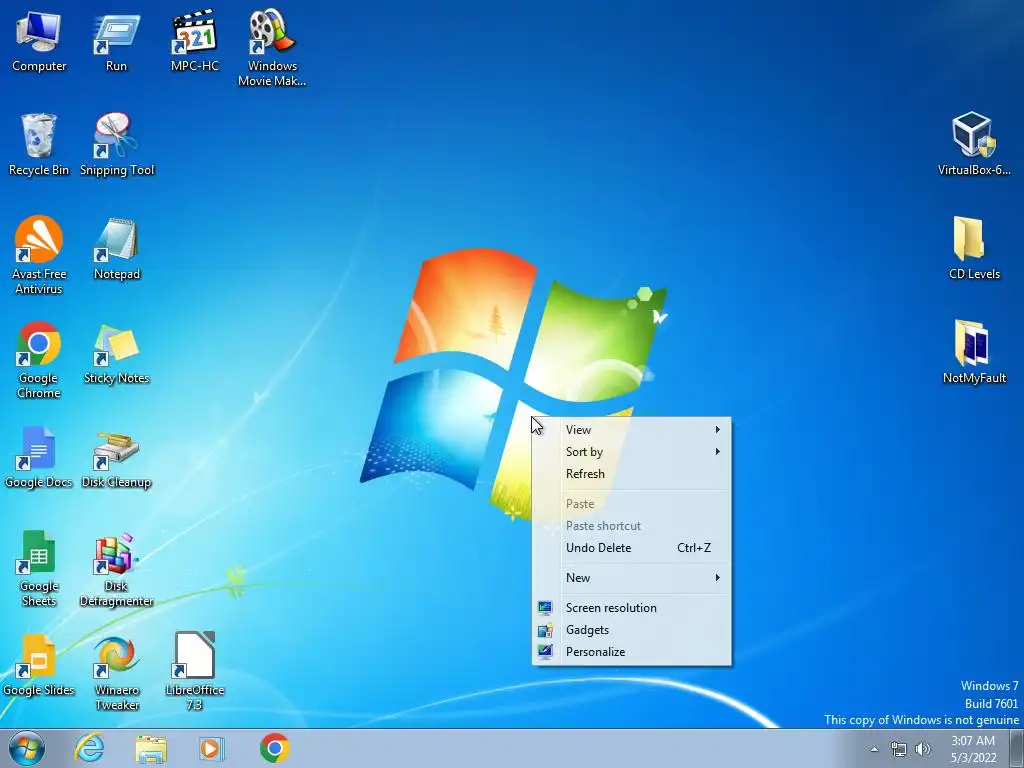The width and height of the screenshot is (1024, 768).
Task: Open Windows Media Player from taskbar
Action: click(212, 748)
